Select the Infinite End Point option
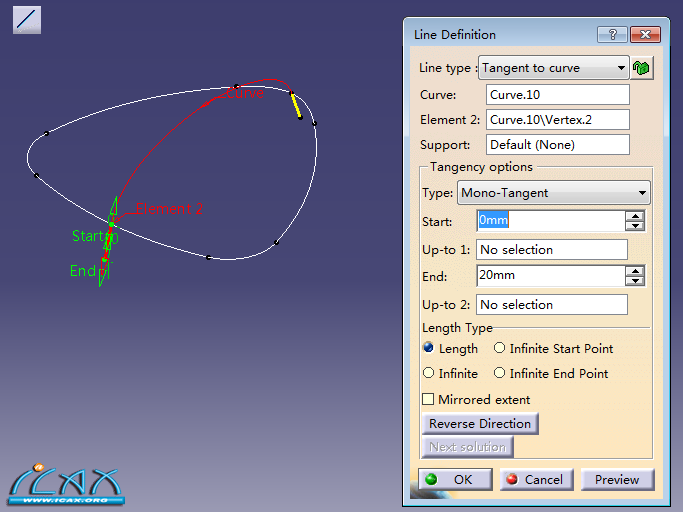Image resolution: width=683 pixels, height=512 pixels. point(500,373)
